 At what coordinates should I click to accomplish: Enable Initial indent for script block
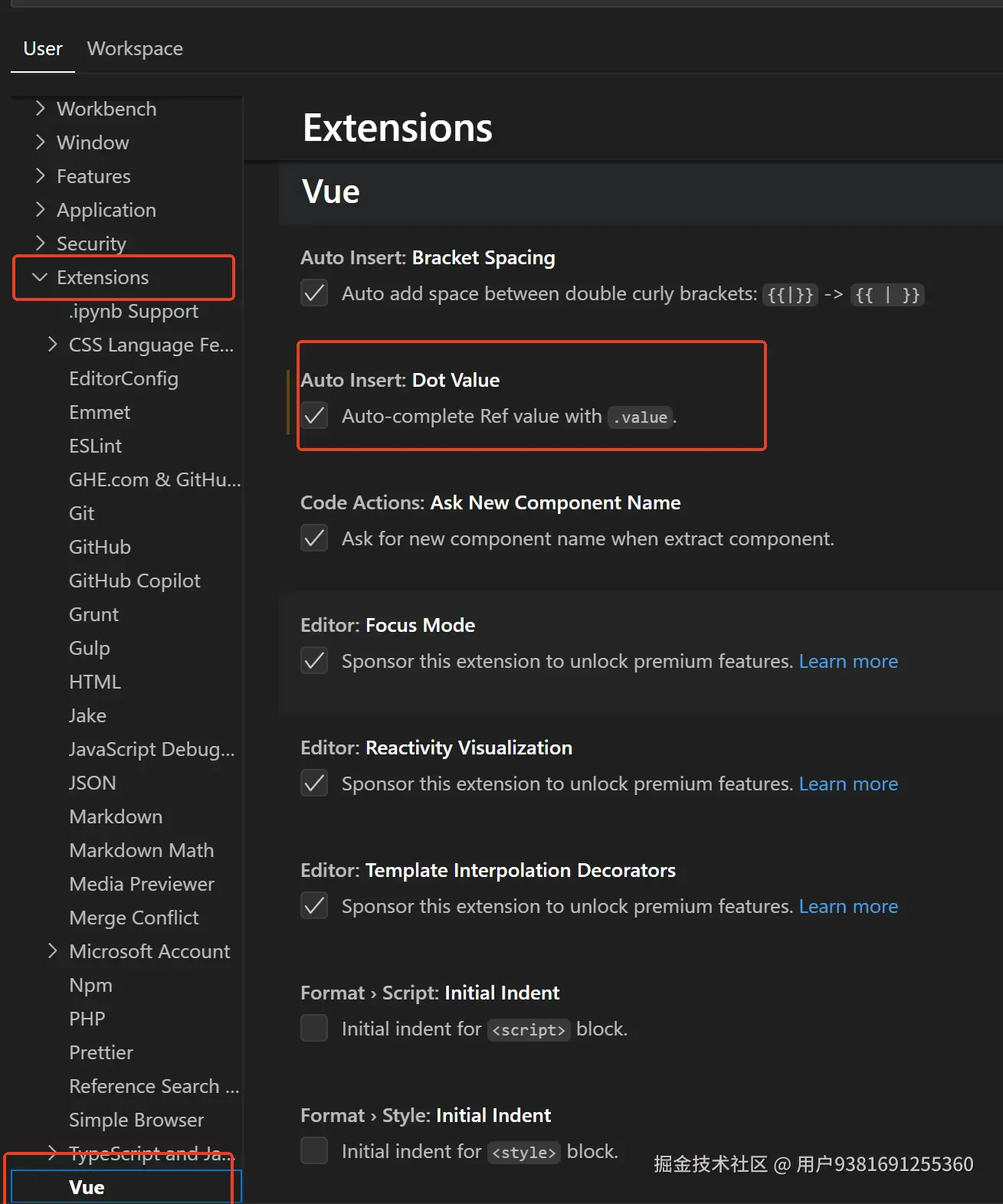(x=314, y=1029)
